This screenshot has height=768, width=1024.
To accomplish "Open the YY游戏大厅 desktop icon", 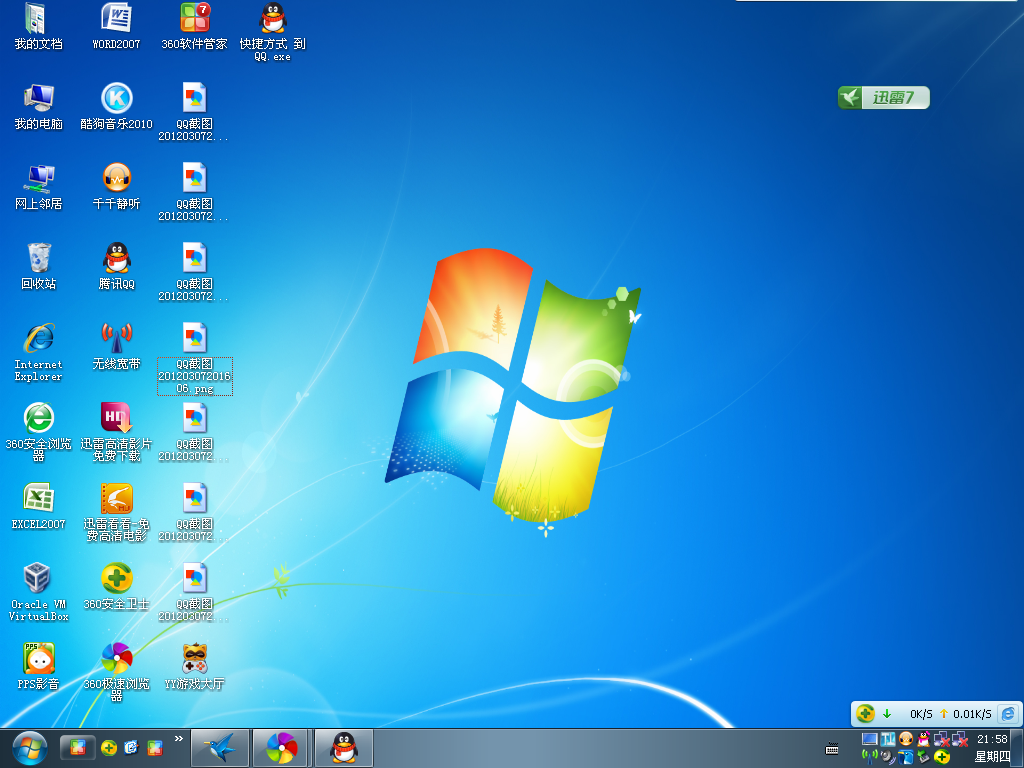I will click(194, 667).
